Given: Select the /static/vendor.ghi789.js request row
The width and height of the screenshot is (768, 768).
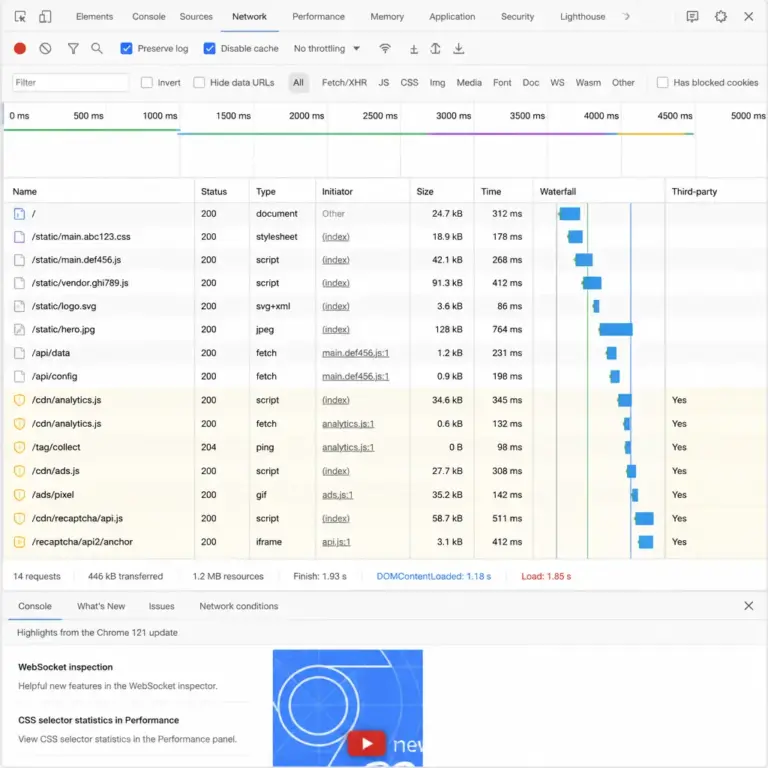Looking at the screenshot, I should click(x=385, y=283).
